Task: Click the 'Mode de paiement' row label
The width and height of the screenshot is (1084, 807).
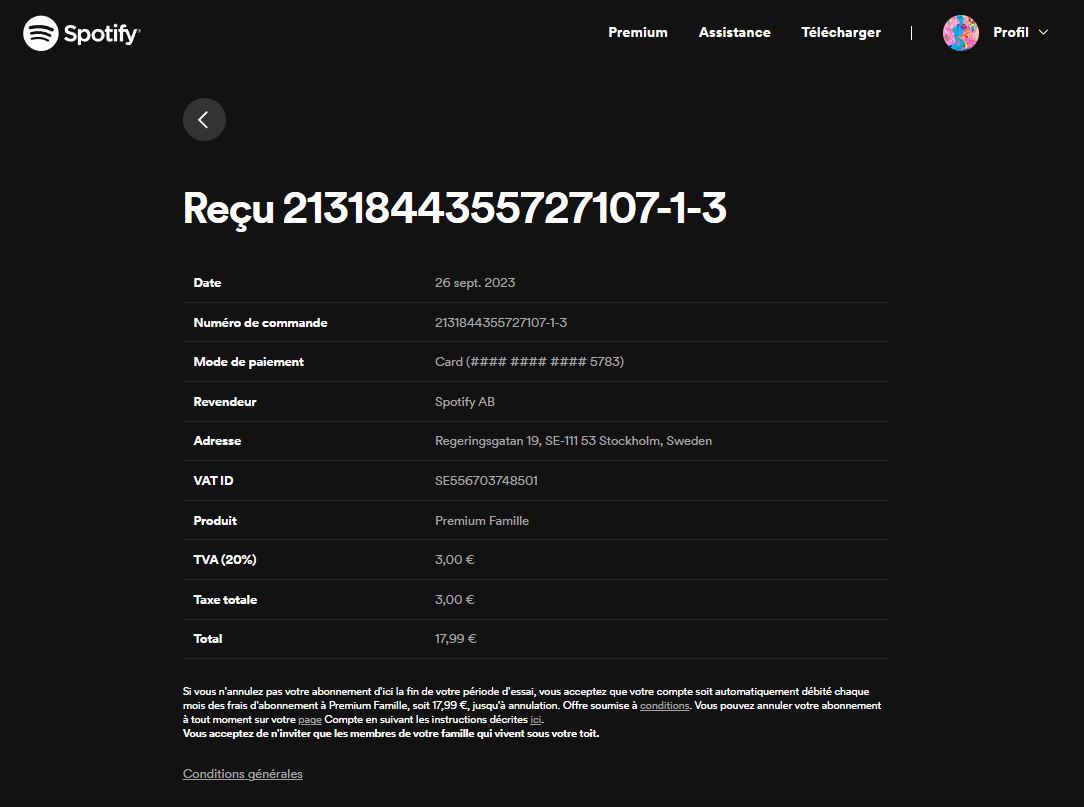Action: [249, 362]
